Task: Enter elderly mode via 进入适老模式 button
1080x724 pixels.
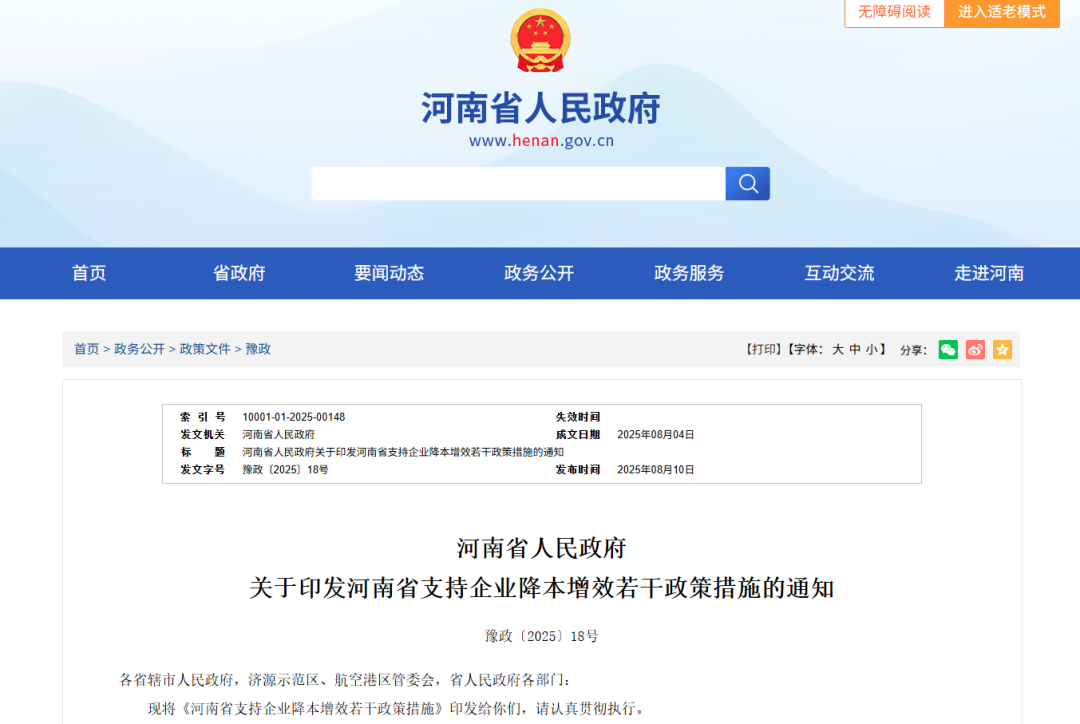Action: coord(1001,13)
